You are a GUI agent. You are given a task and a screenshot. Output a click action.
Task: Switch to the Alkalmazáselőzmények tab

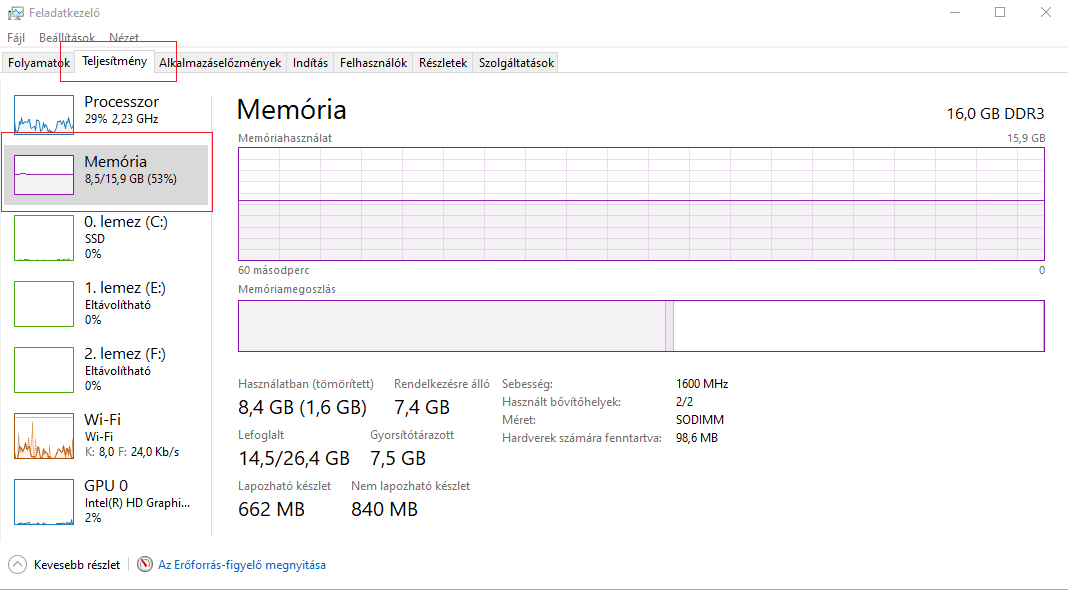[x=220, y=63]
